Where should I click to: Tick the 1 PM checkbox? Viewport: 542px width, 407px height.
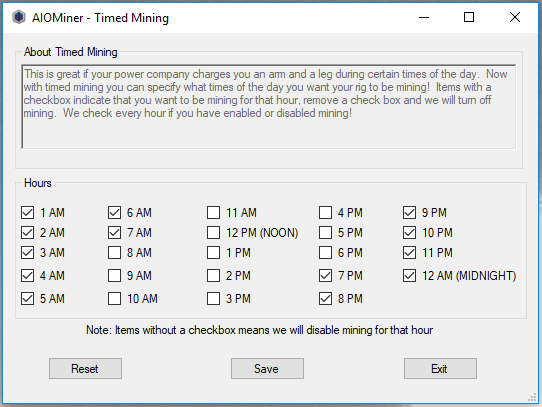pyautogui.click(x=213, y=253)
